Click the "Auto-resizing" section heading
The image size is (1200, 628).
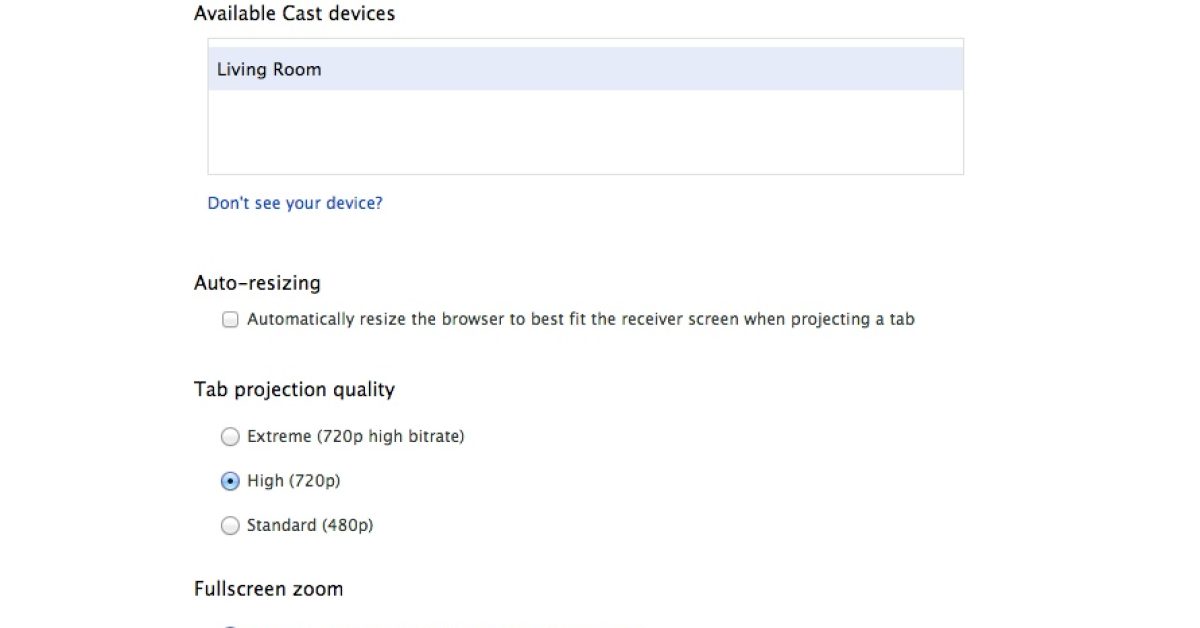tap(257, 283)
